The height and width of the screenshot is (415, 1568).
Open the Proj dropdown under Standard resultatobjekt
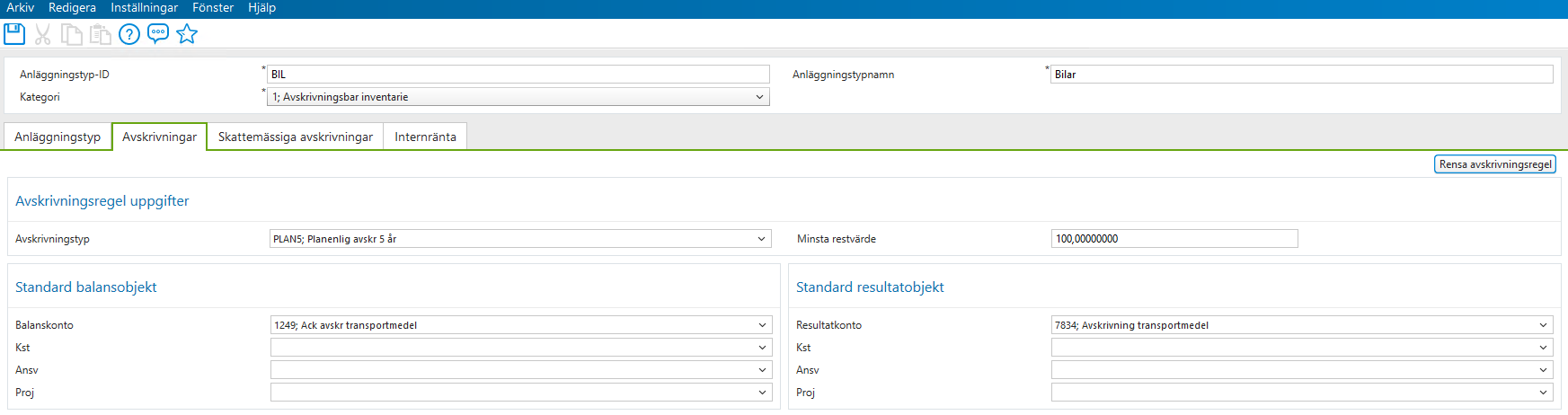point(1302,393)
